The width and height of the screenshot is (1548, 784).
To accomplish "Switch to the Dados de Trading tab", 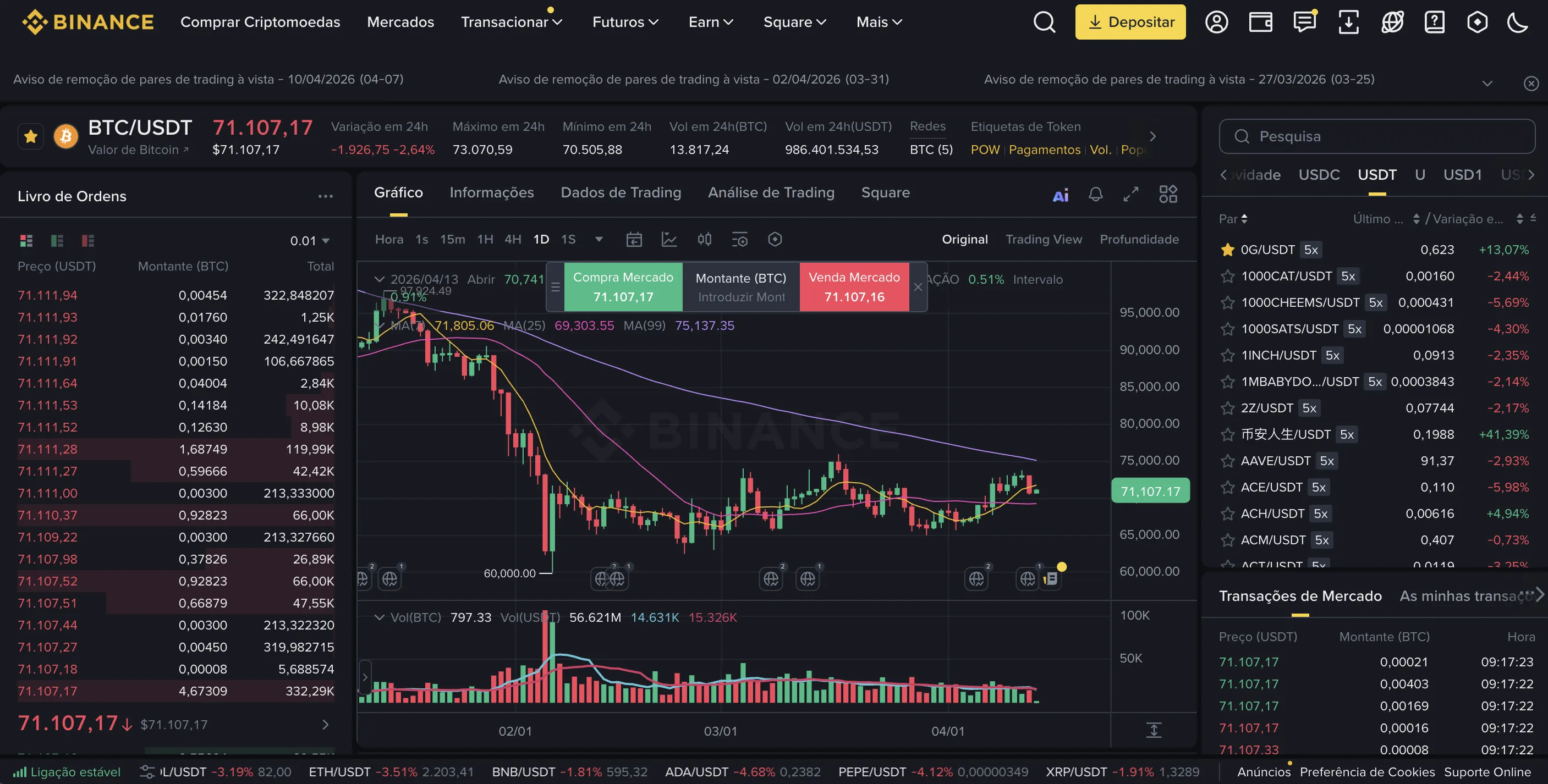I will pos(621,192).
